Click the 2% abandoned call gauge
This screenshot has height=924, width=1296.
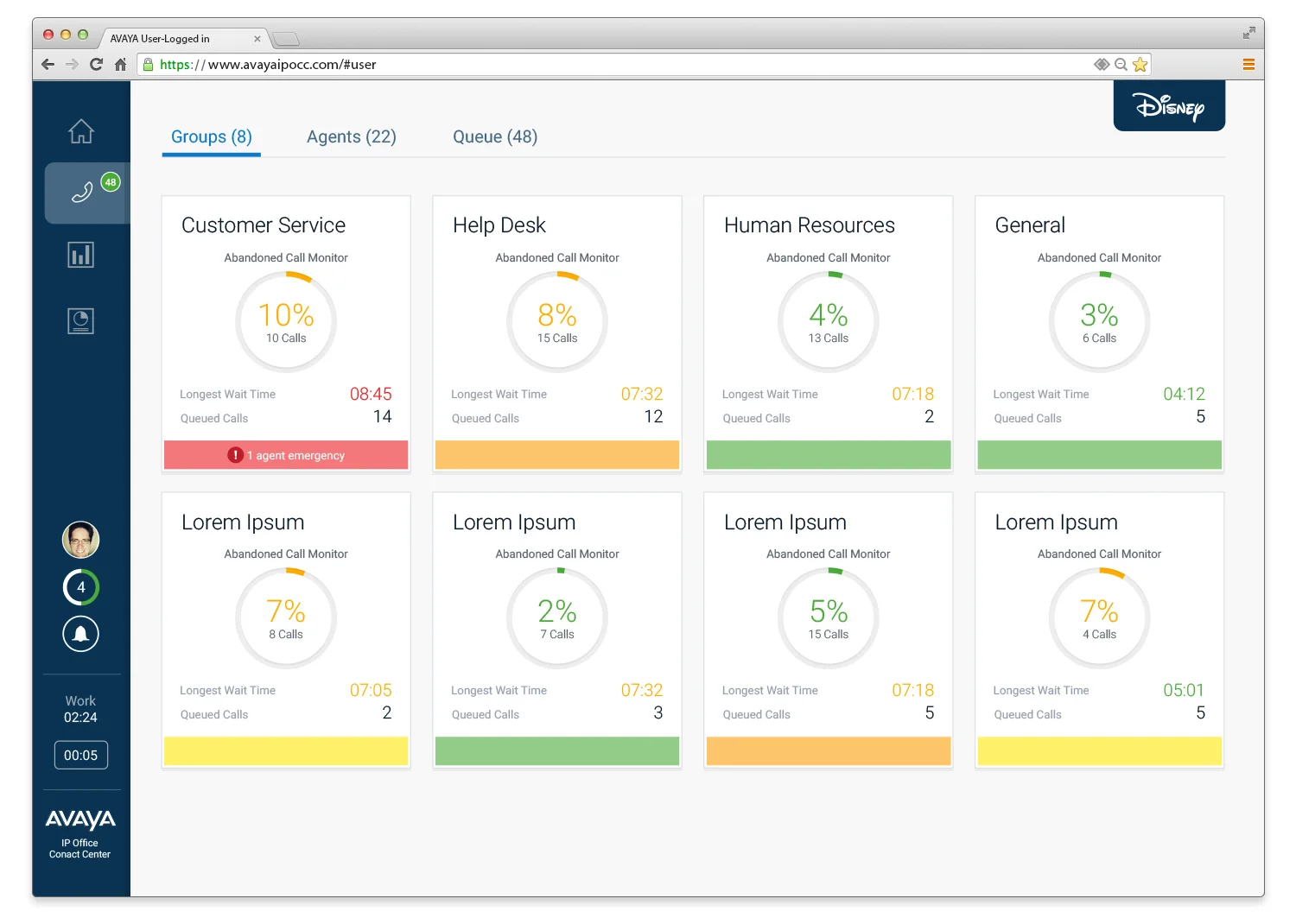(x=557, y=618)
